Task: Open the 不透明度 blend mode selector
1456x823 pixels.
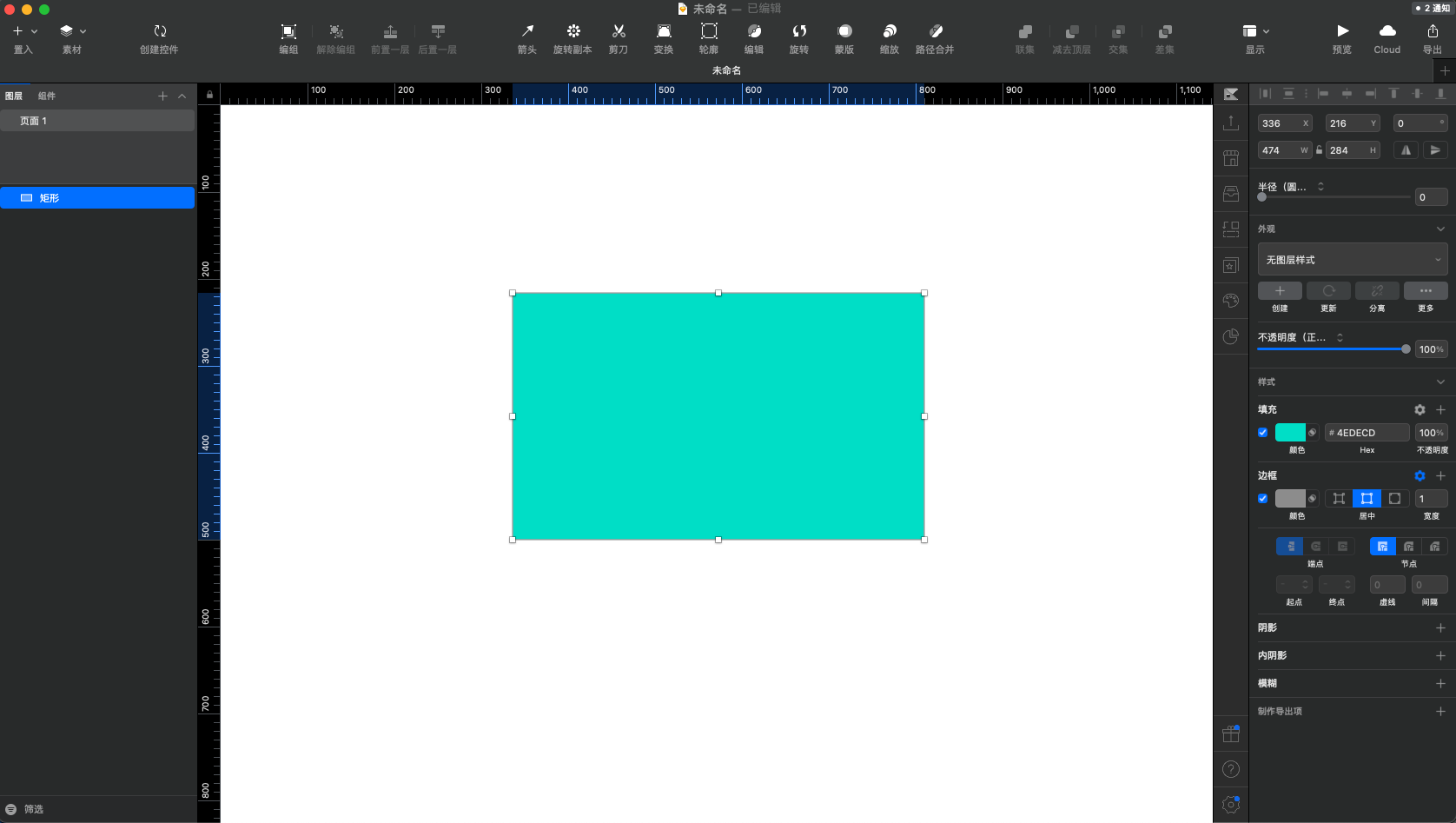Action: point(1340,337)
